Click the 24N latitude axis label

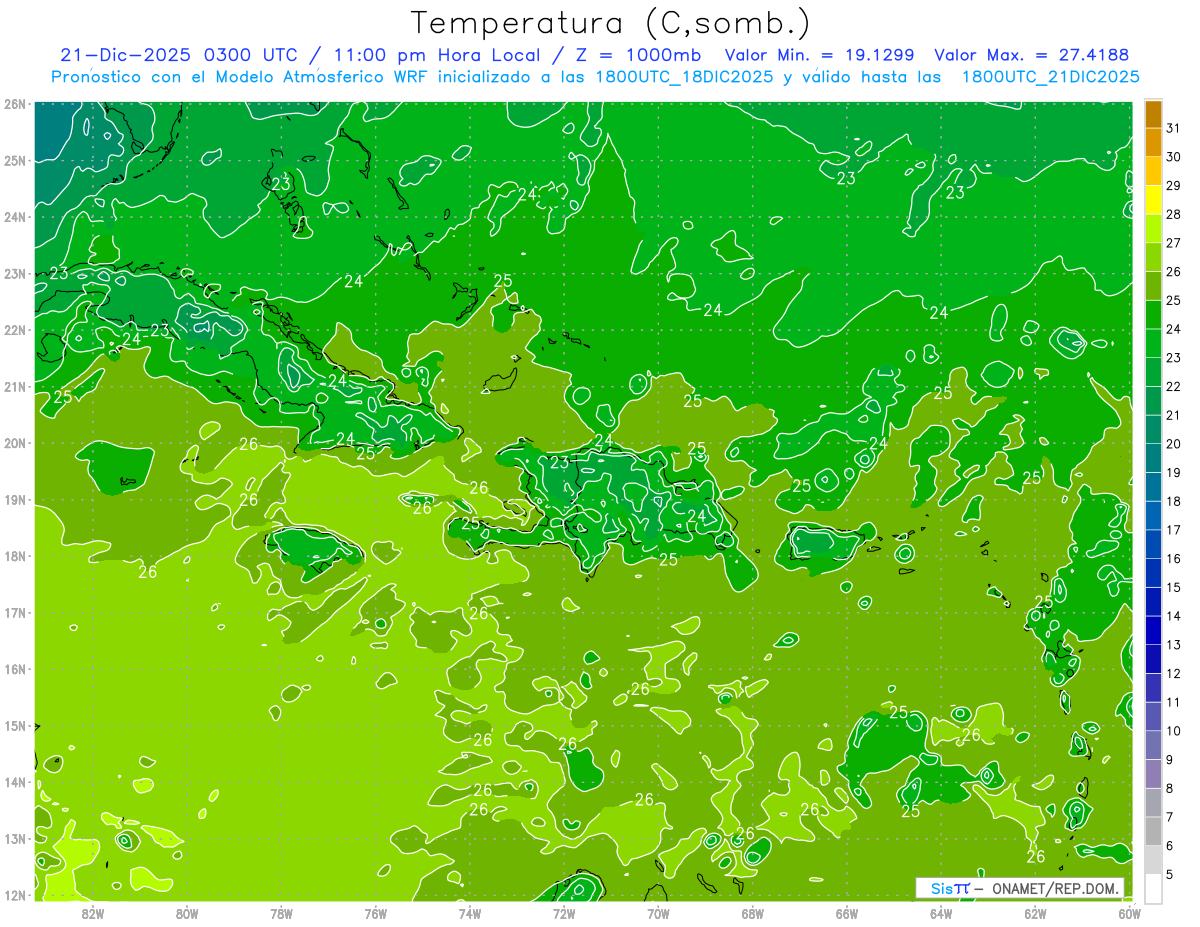tap(15, 217)
